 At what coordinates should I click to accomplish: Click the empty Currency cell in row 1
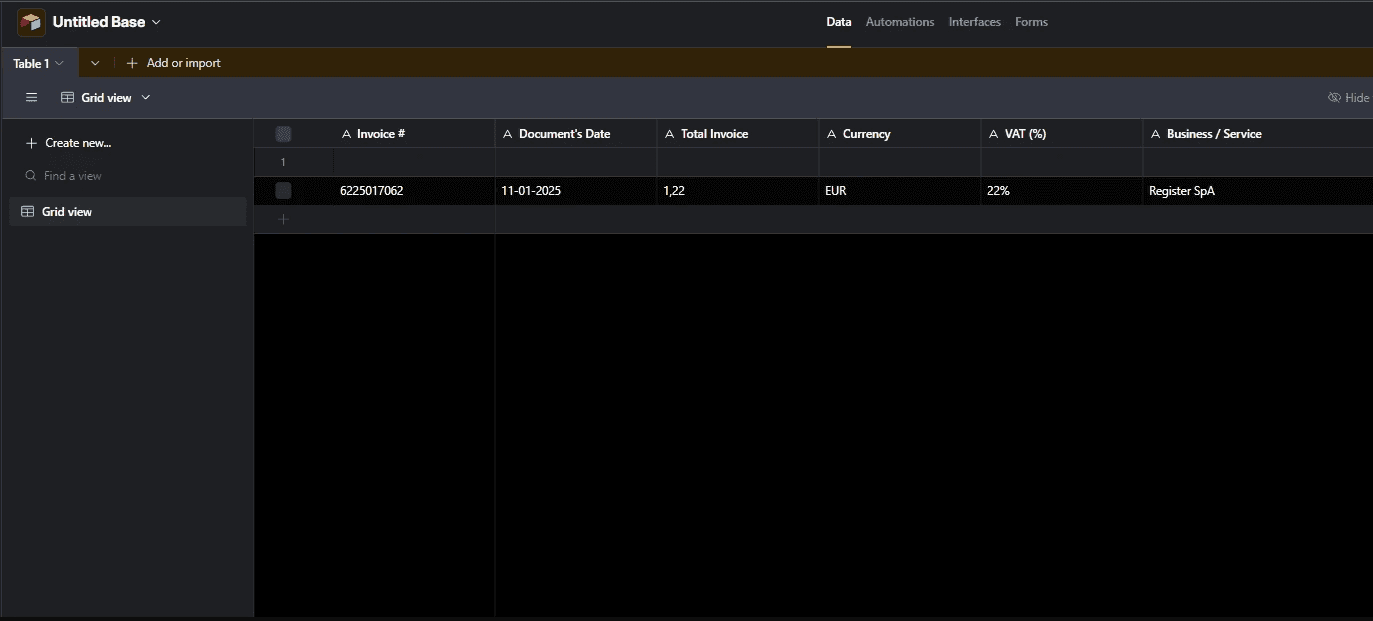pos(900,162)
